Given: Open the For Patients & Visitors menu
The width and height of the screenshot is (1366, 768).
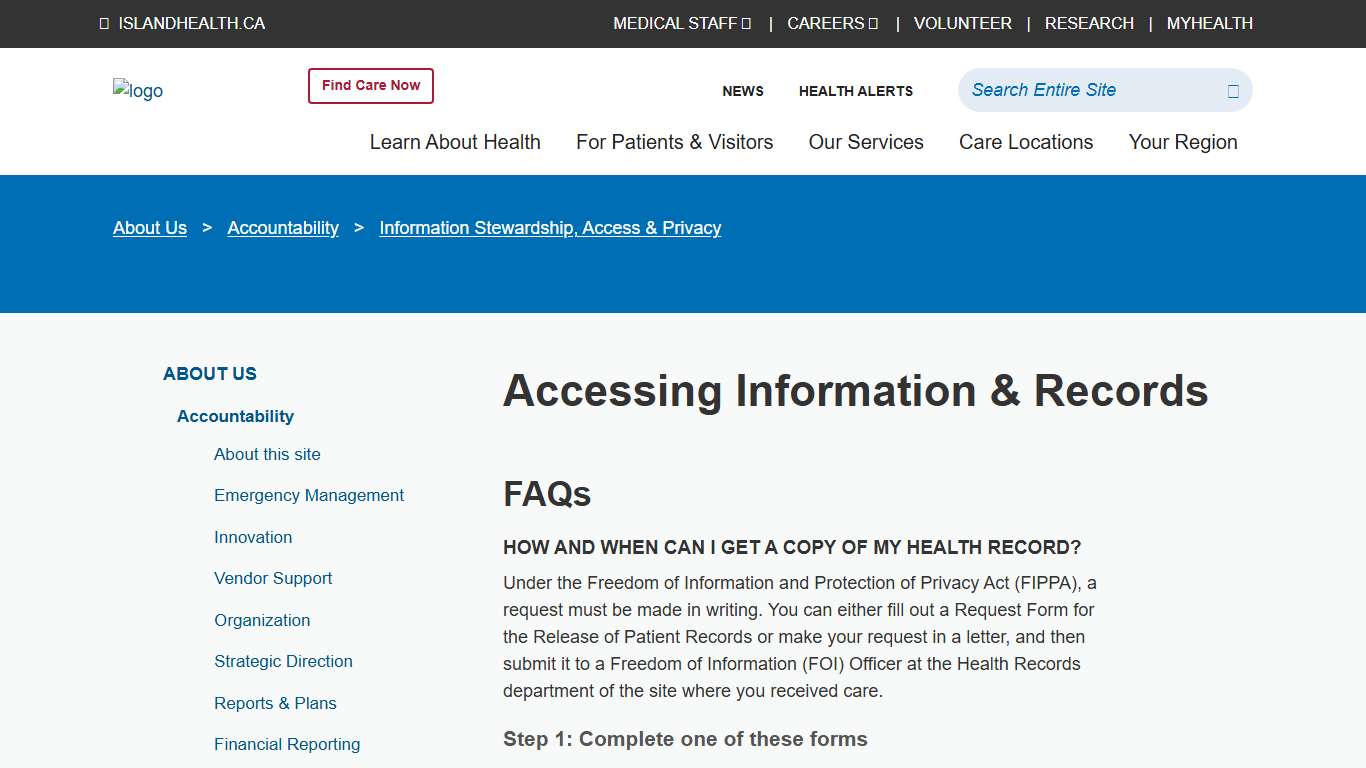Looking at the screenshot, I should click(x=674, y=142).
